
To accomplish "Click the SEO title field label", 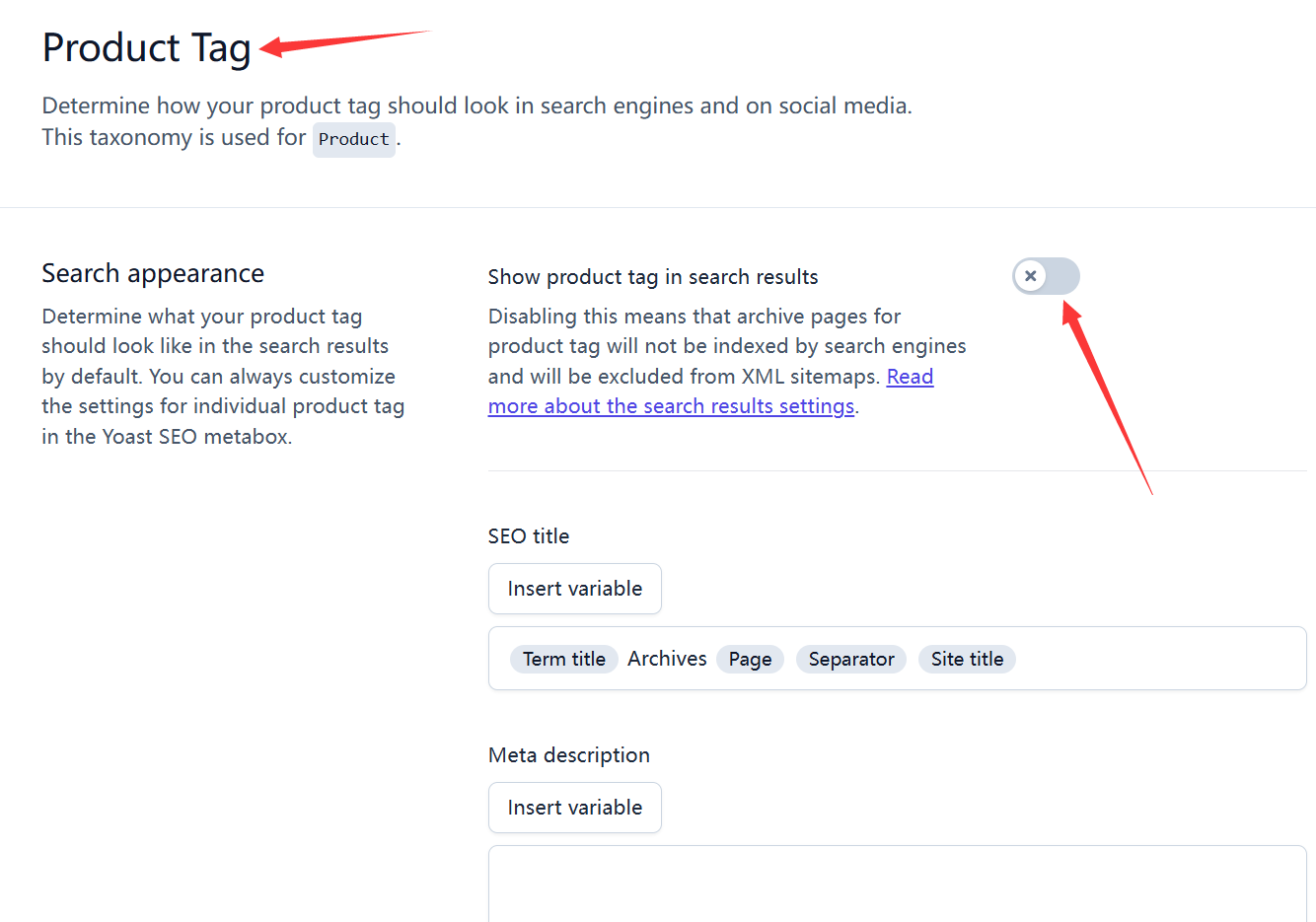I will click(x=528, y=536).
